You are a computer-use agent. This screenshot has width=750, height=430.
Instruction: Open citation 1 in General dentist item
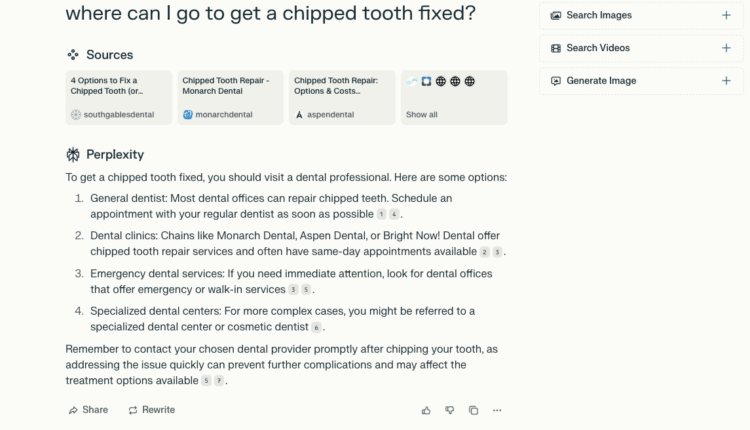pos(381,214)
